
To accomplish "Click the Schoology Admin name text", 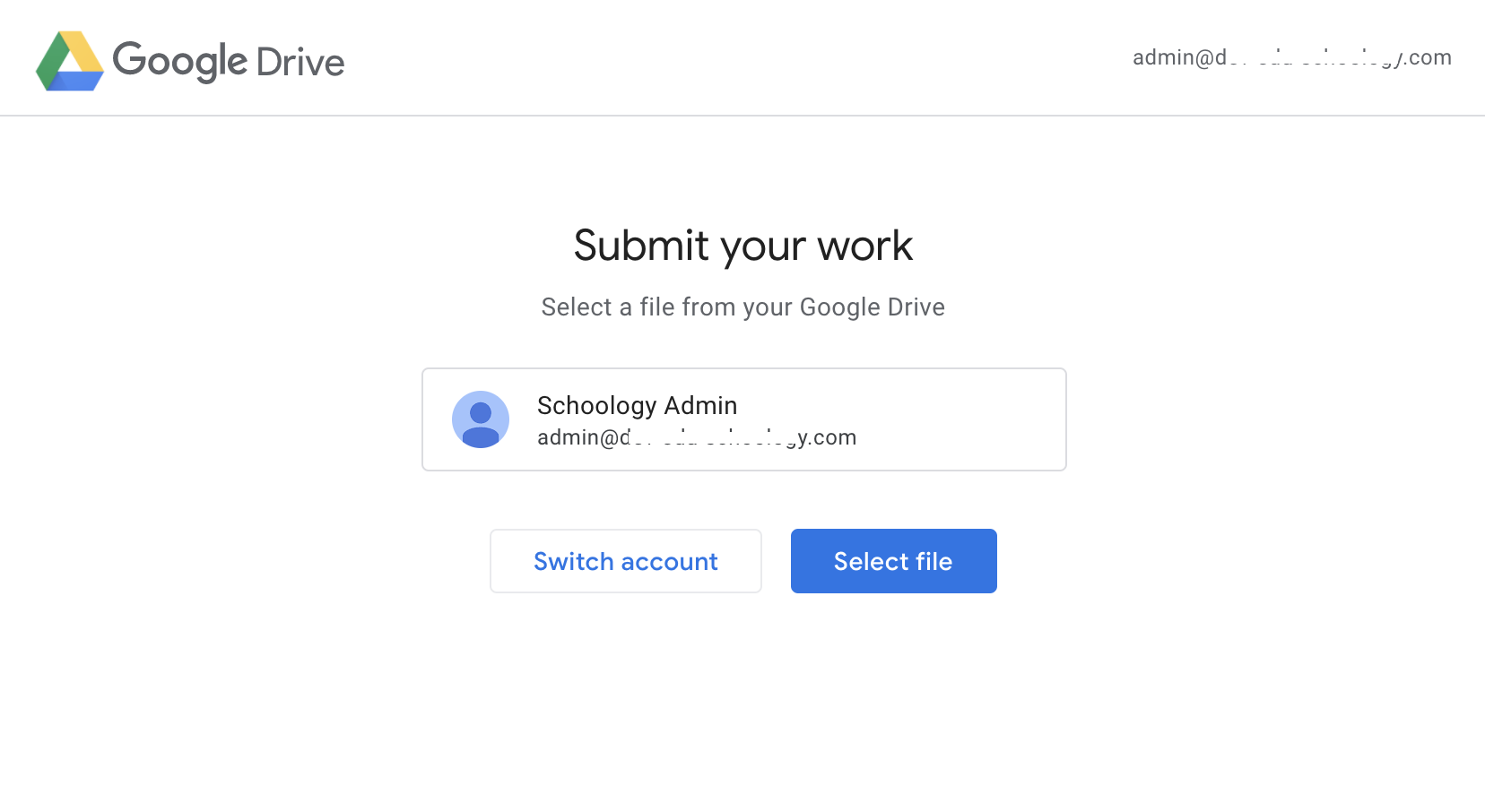I will tap(637, 405).
